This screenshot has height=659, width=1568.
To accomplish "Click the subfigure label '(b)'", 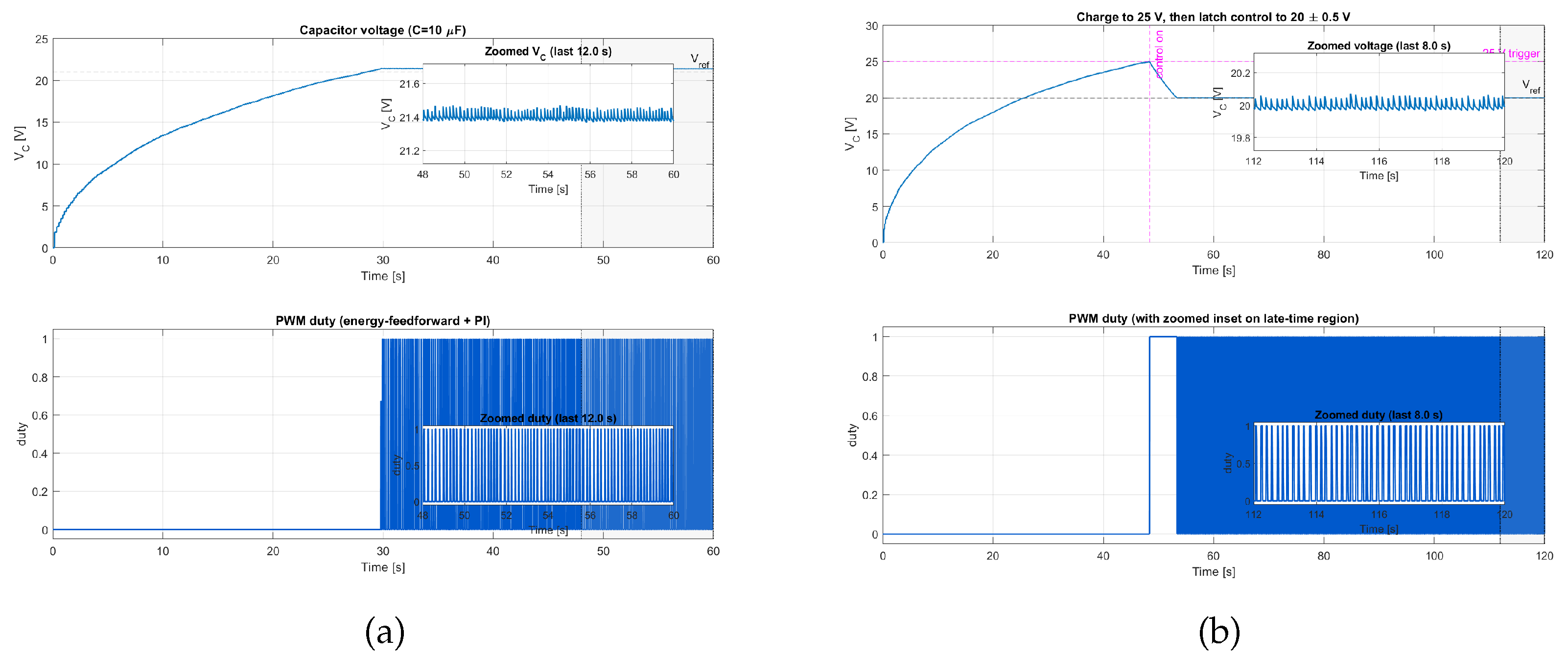I will [x=1219, y=632].
